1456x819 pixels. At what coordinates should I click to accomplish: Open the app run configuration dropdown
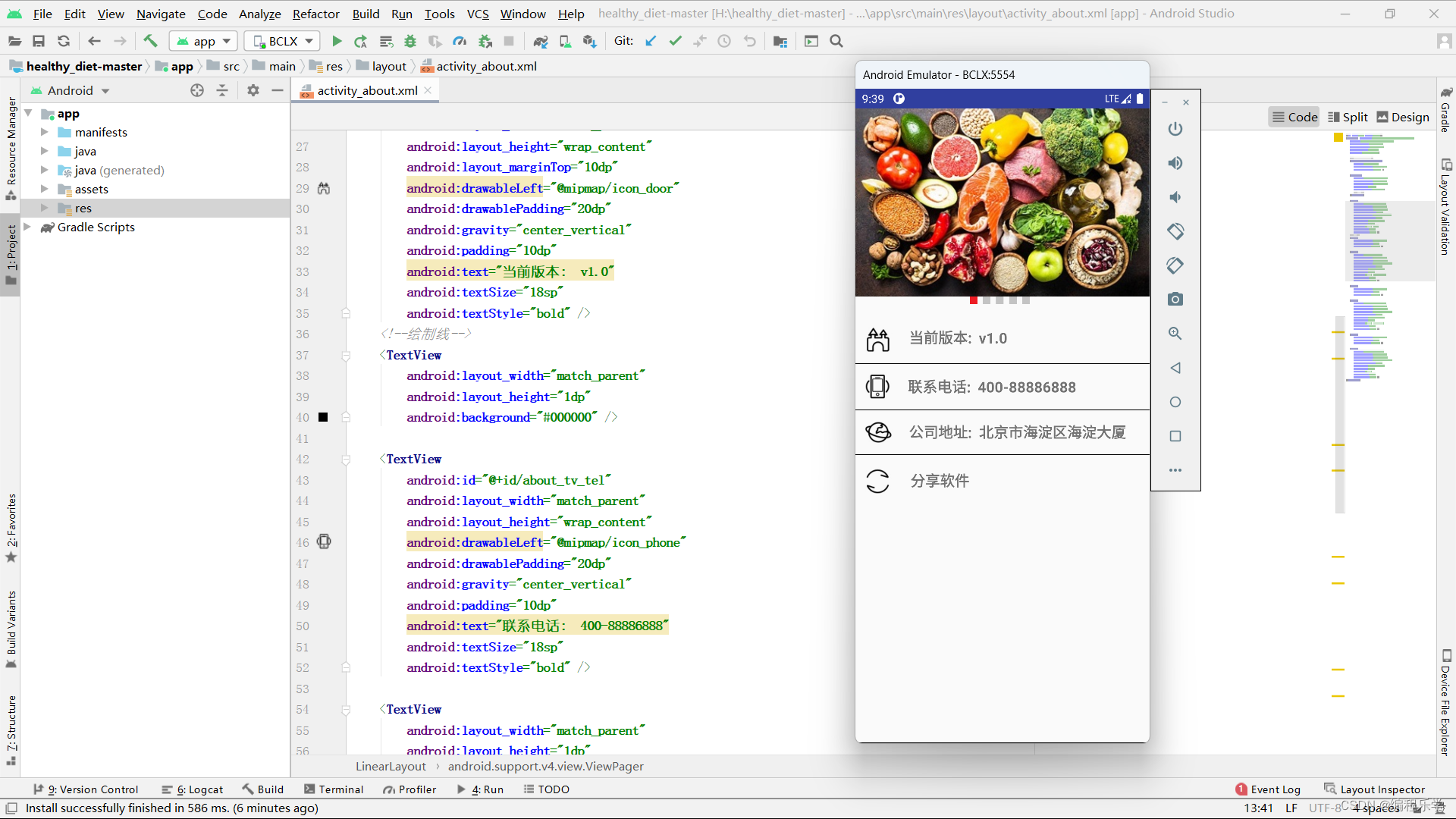point(203,41)
